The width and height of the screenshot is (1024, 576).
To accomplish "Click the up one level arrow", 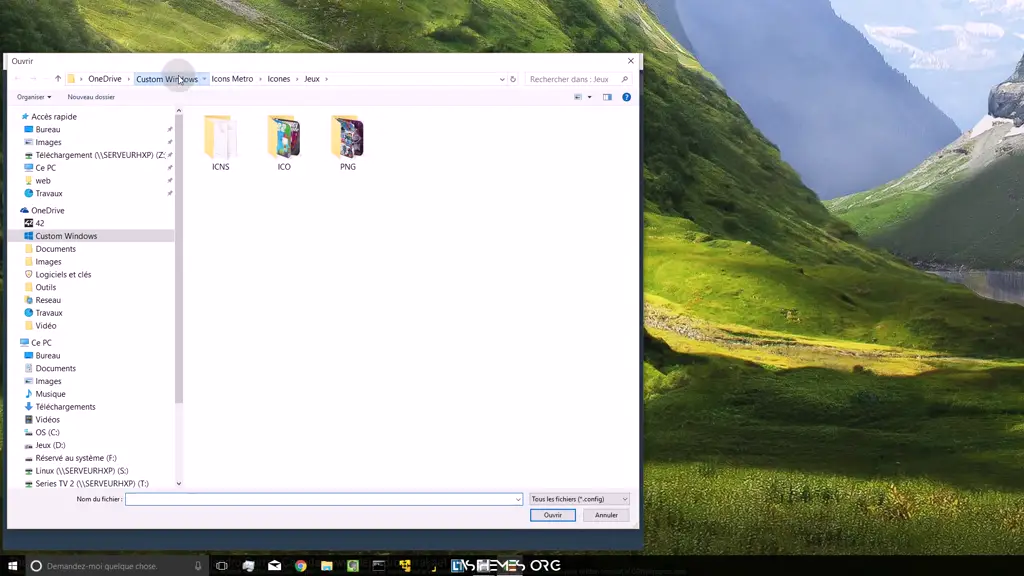I will tap(58, 79).
